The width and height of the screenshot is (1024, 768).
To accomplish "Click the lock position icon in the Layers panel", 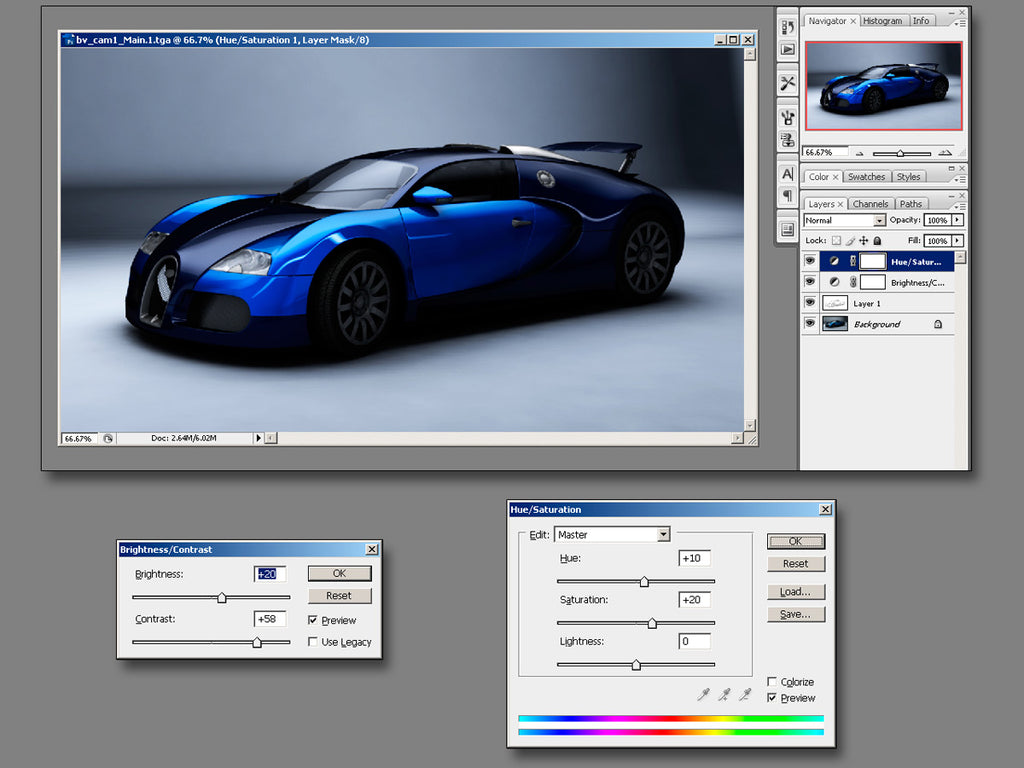I will pyautogui.click(x=863, y=241).
